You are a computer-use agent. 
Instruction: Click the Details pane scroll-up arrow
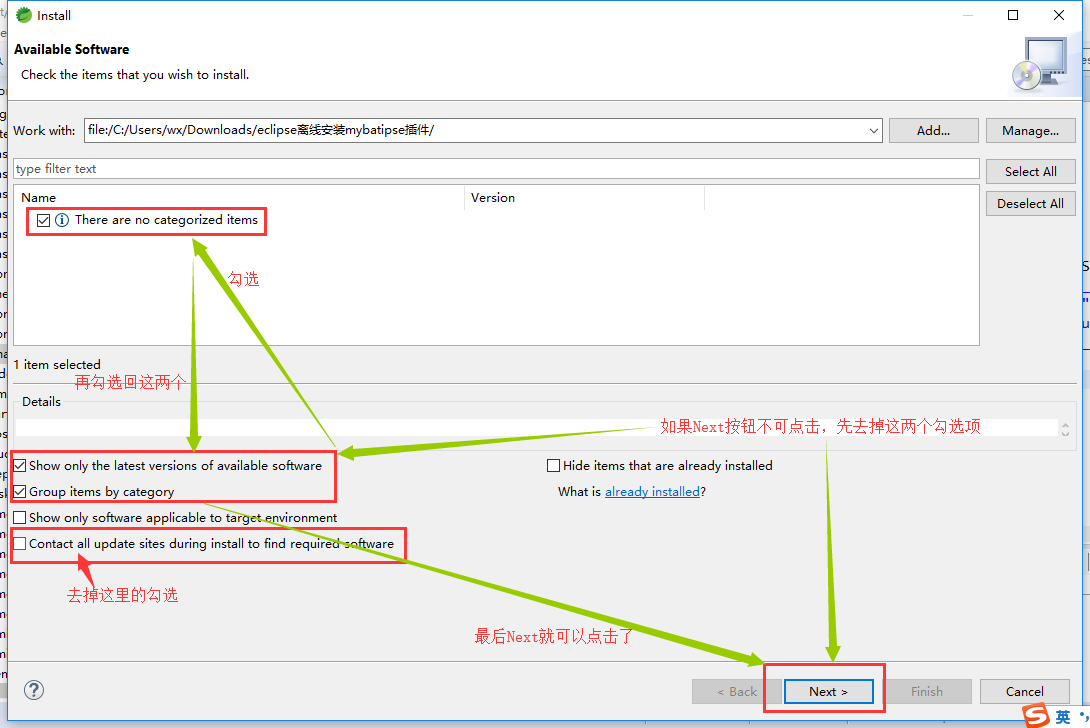click(x=1065, y=425)
